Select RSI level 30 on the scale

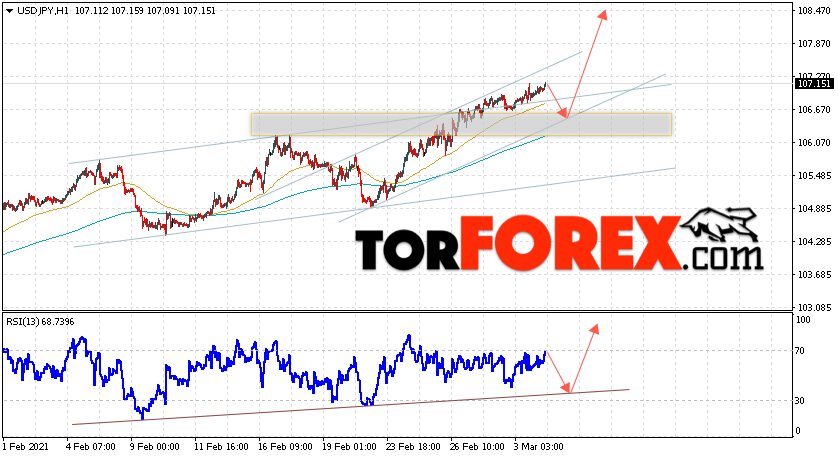pyautogui.click(x=800, y=401)
